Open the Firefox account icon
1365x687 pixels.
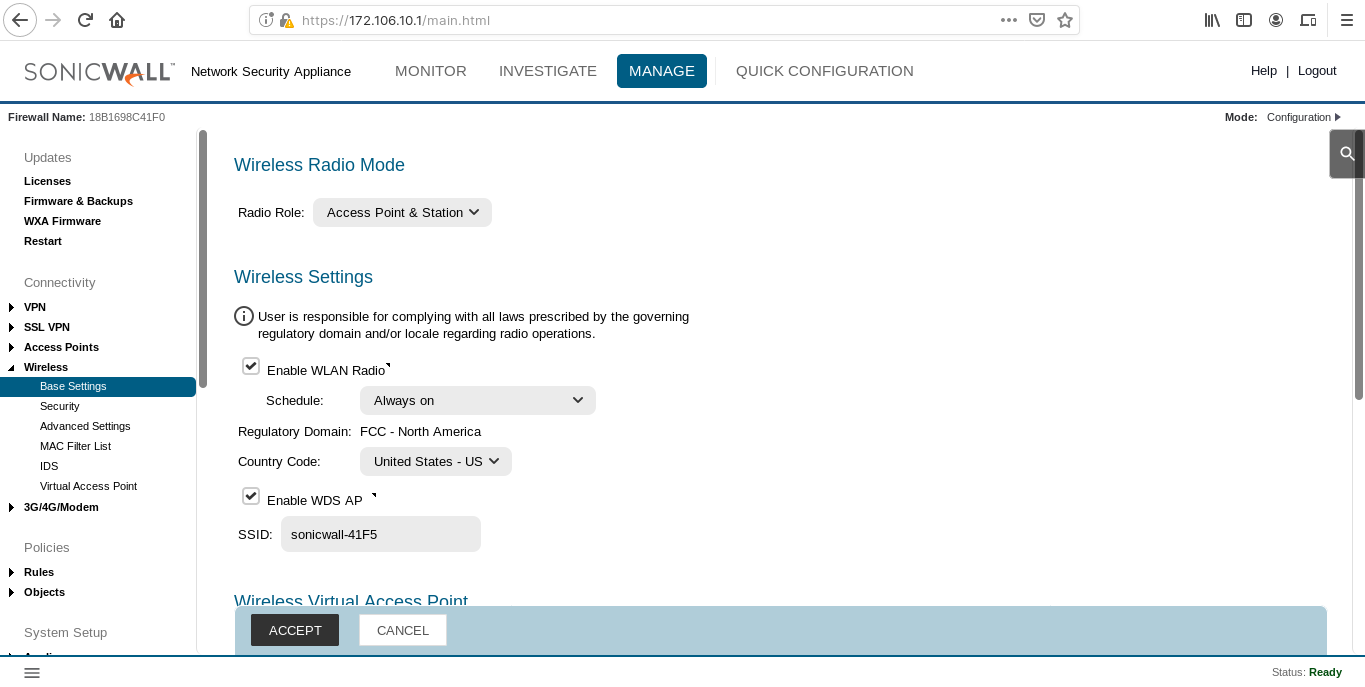pos(1276,20)
